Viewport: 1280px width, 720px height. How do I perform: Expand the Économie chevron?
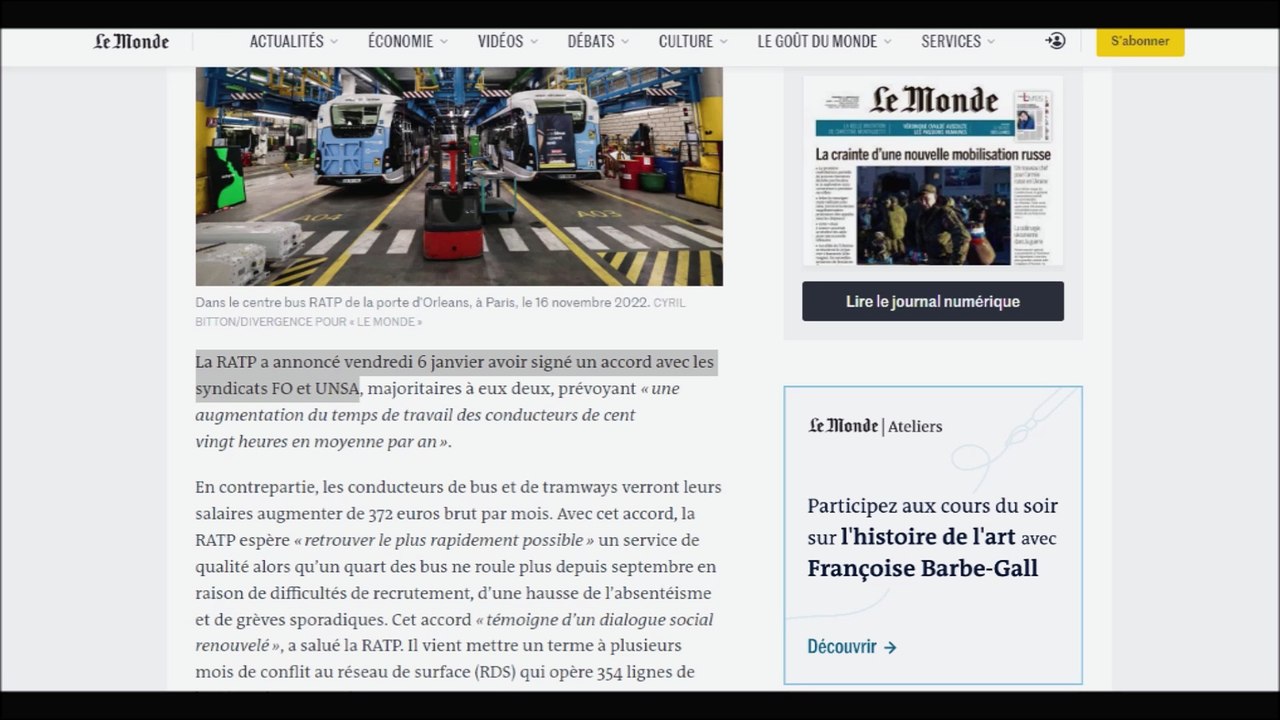[x=443, y=42]
